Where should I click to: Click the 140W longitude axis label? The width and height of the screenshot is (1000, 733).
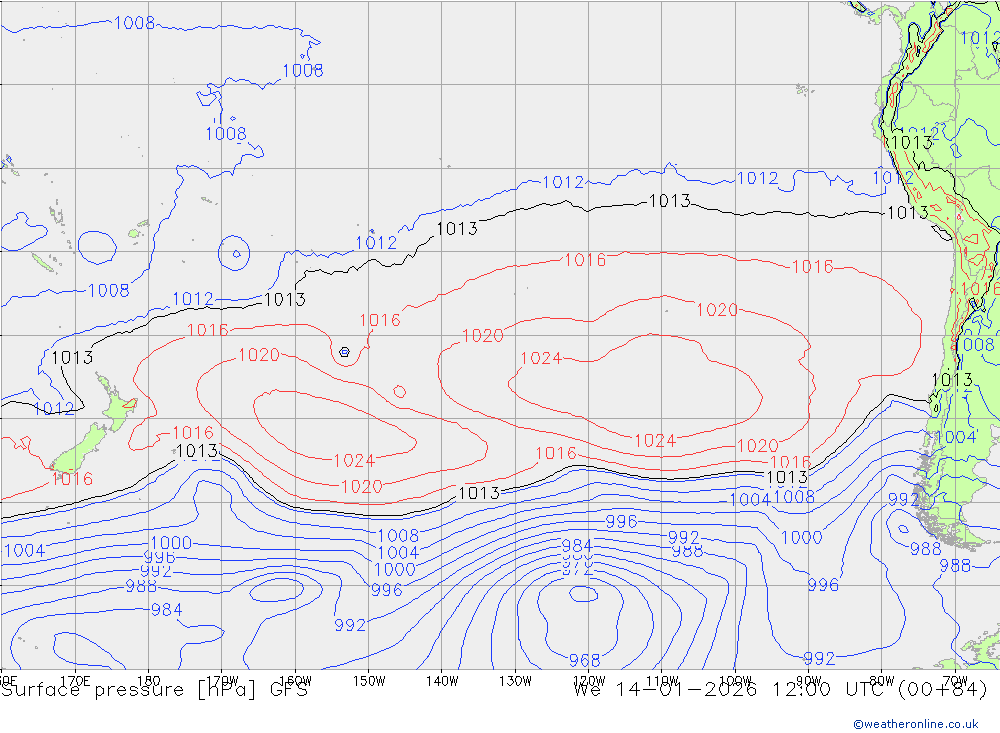(442, 681)
